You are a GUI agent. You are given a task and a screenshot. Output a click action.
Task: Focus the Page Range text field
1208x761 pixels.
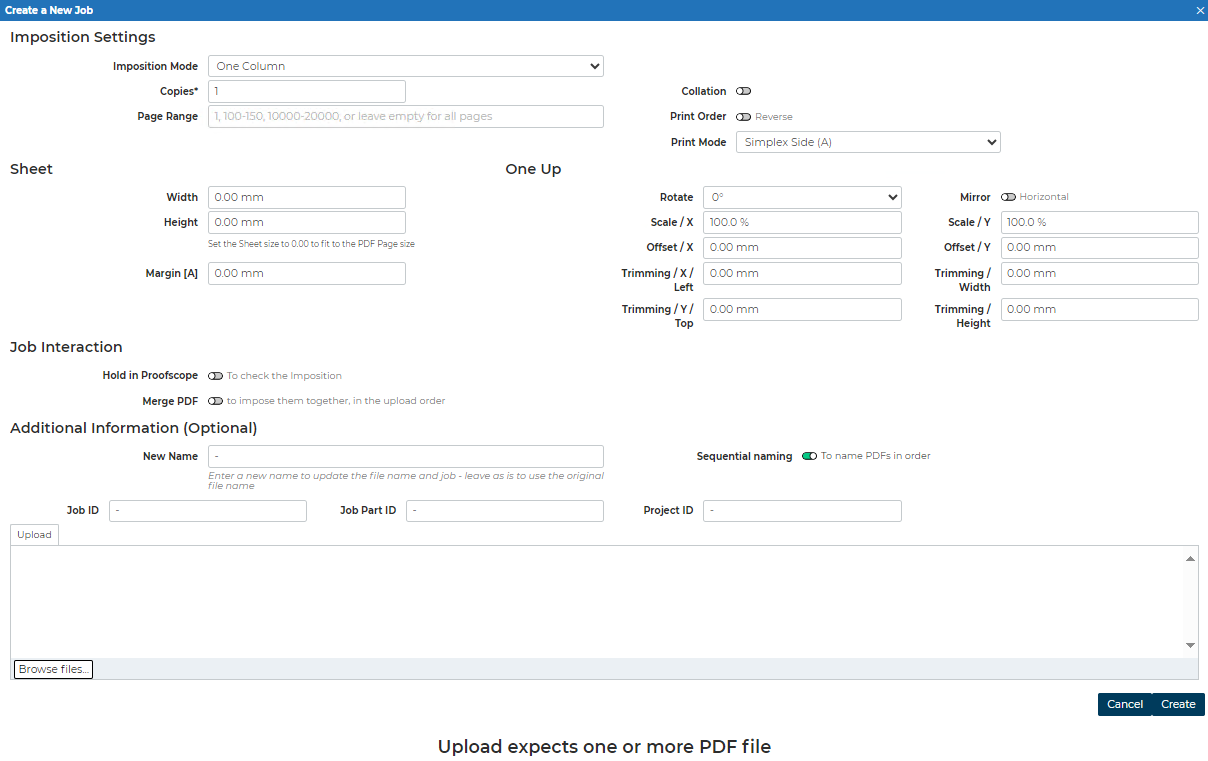pos(405,116)
